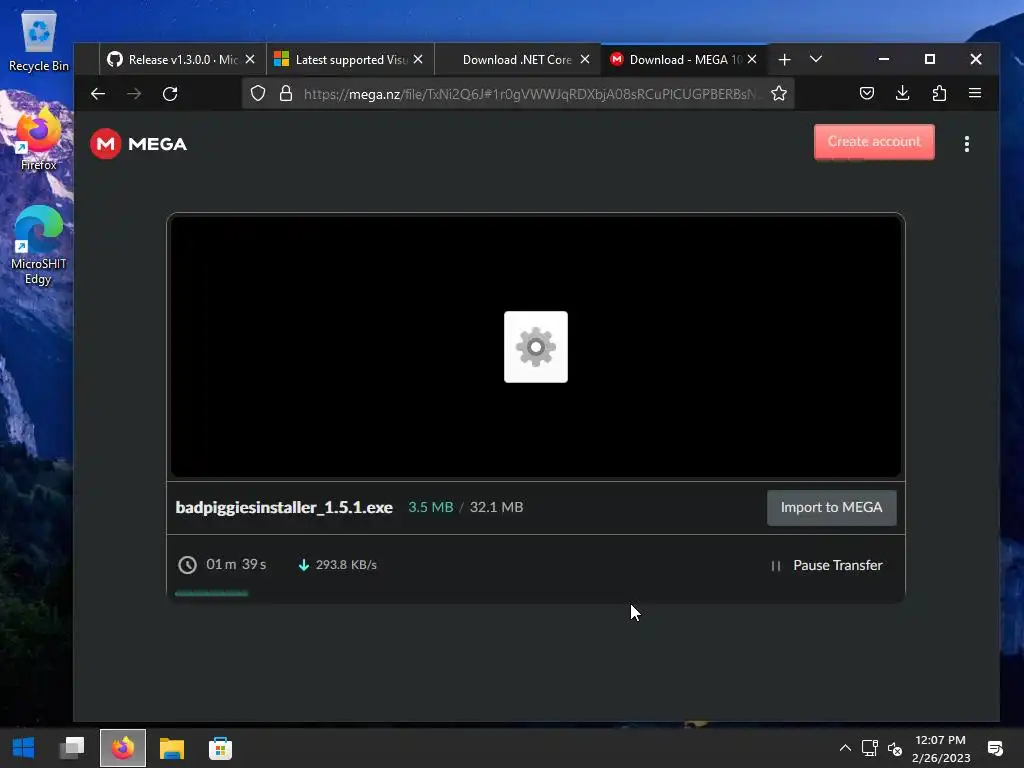The image size is (1024, 768).
Task: Close the Release v1.3.0.0 tab
Action: click(x=250, y=59)
